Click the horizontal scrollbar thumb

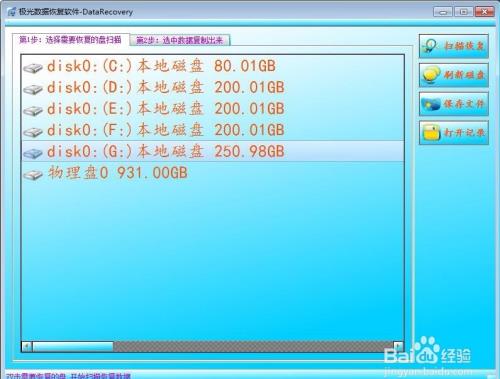(73, 346)
